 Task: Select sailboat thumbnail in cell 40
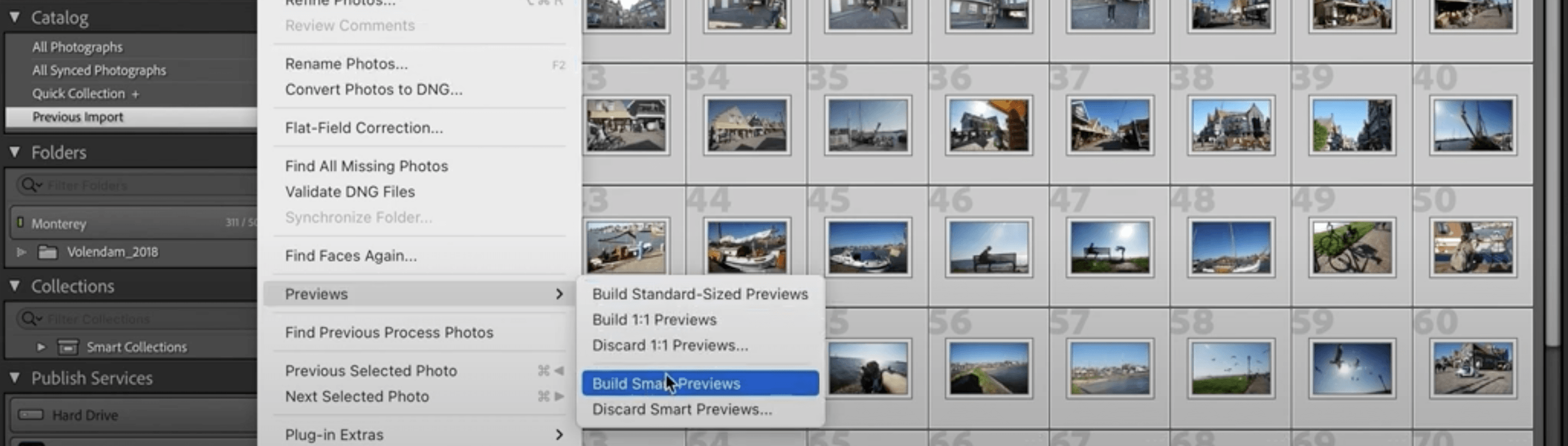point(1473,126)
